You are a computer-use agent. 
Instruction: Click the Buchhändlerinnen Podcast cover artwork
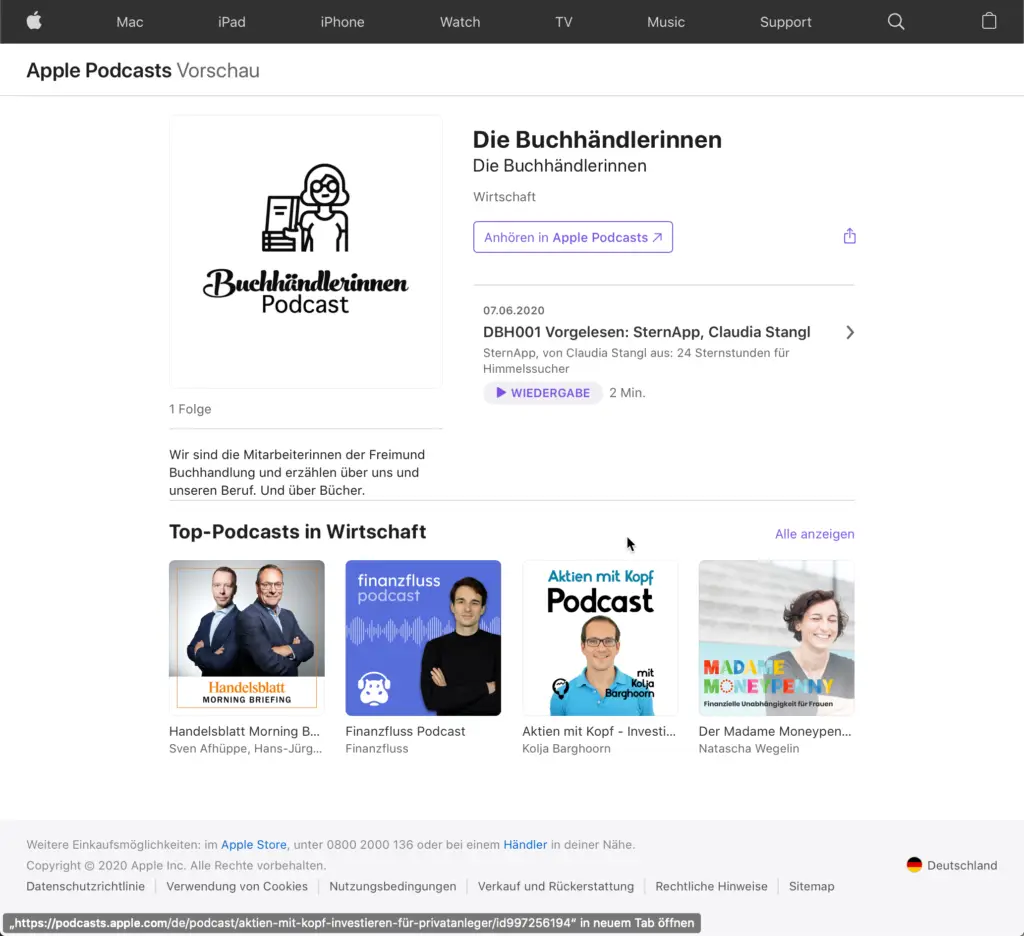coord(306,251)
